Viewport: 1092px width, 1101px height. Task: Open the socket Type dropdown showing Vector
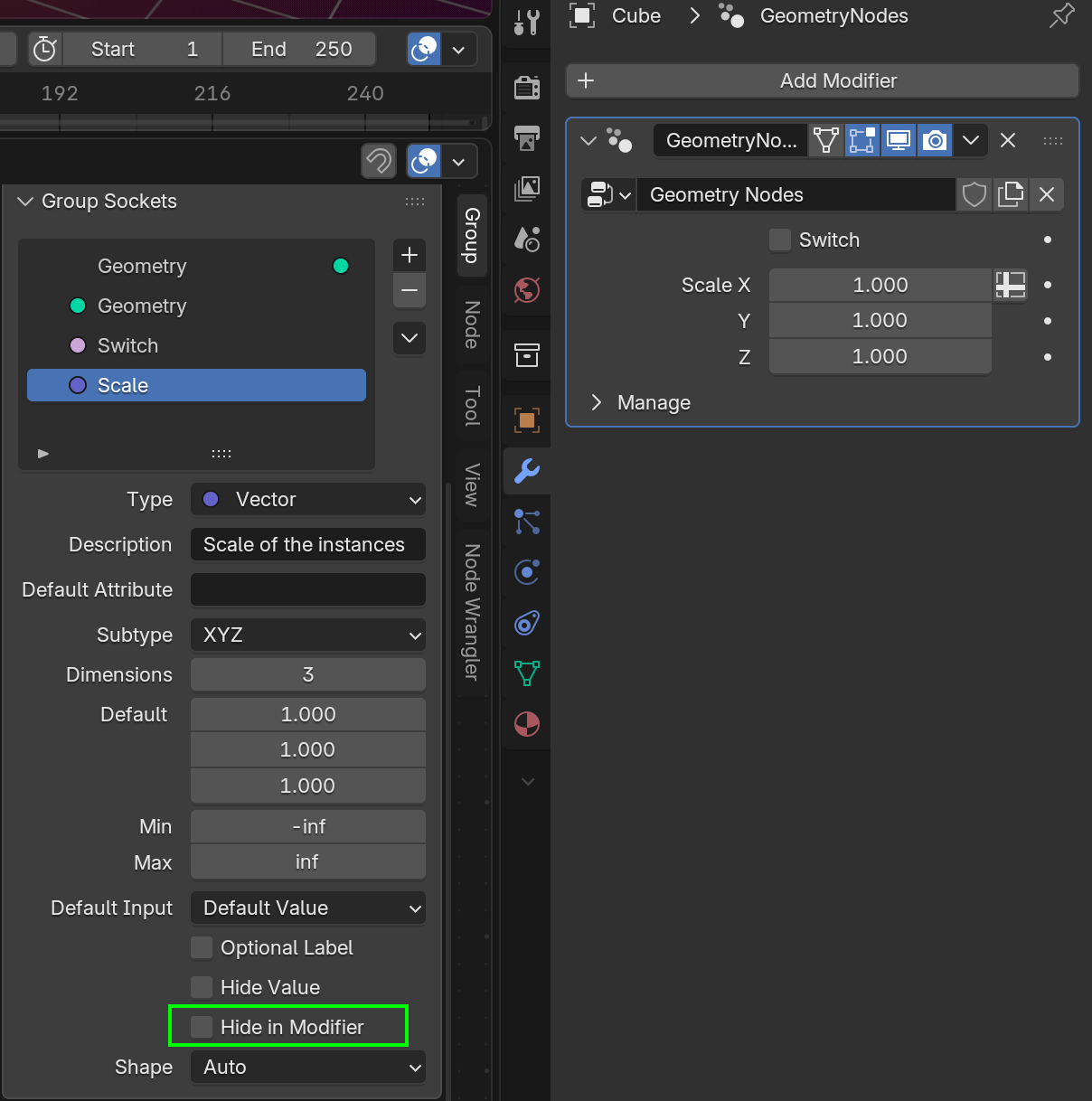(307, 499)
